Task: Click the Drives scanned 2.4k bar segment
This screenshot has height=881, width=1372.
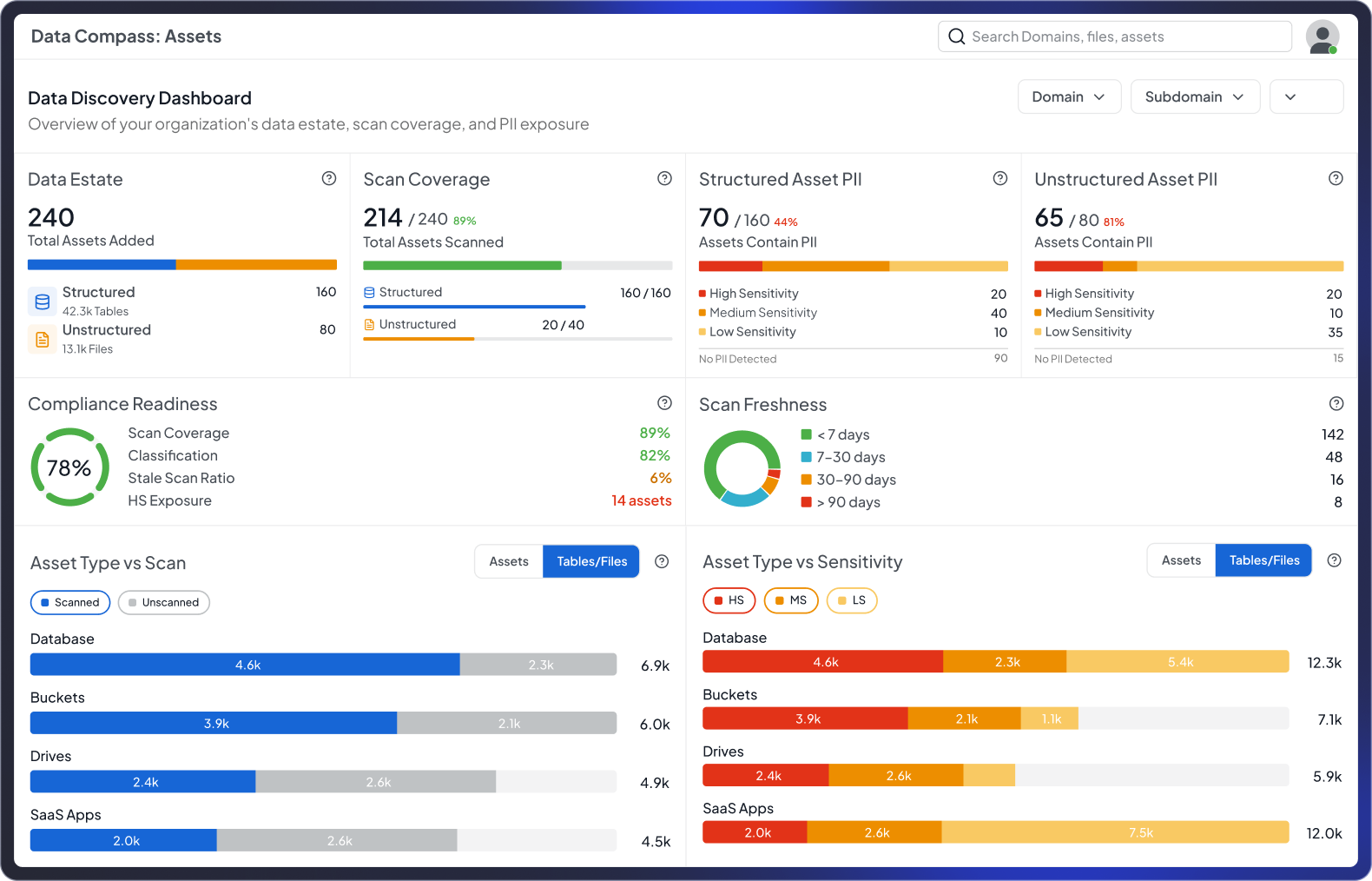Action: pos(143,782)
